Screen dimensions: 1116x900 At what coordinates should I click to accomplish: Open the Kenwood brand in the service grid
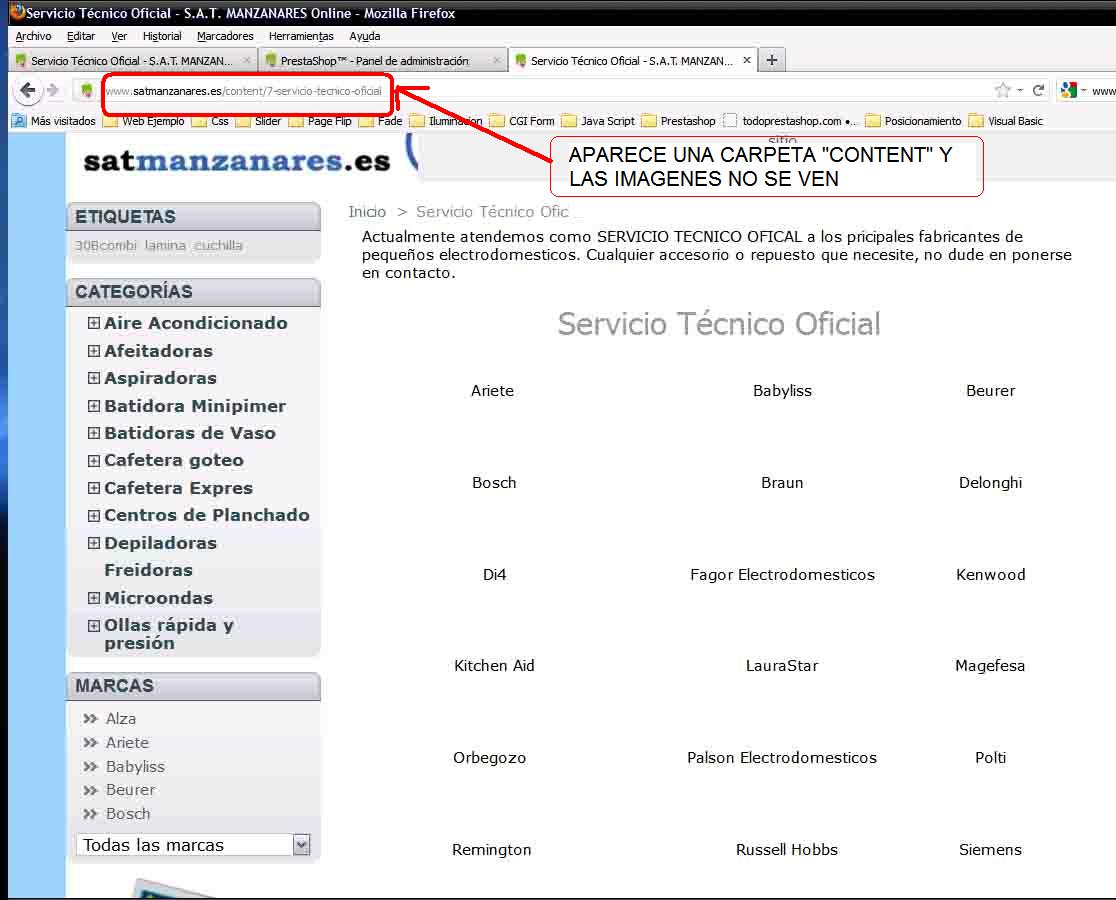[x=990, y=574]
